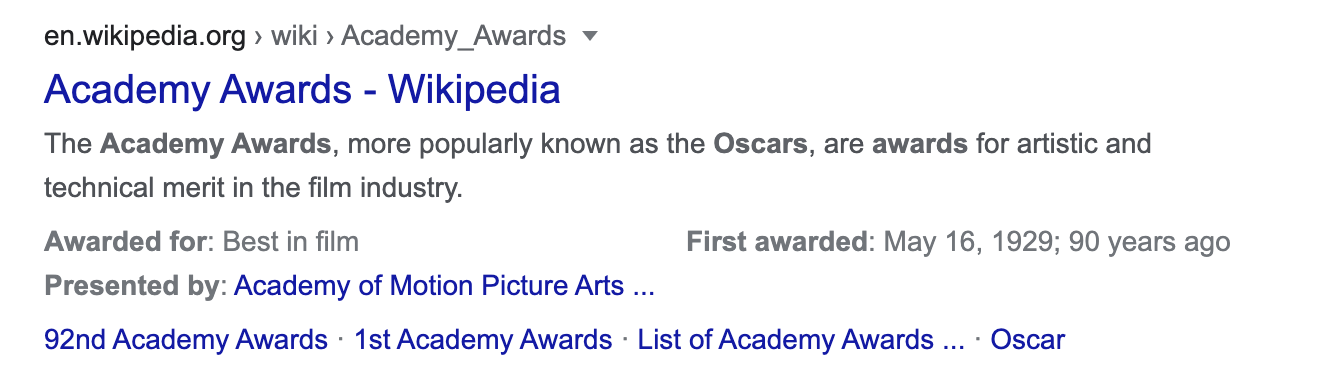The height and width of the screenshot is (390, 1322).
Task: Click the bold awards word in the snippet
Action: click(x=920, y=144)
